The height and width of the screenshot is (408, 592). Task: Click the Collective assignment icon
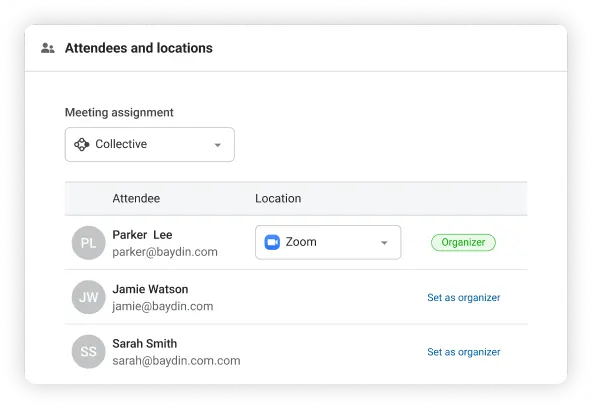[x=82, y=144]
